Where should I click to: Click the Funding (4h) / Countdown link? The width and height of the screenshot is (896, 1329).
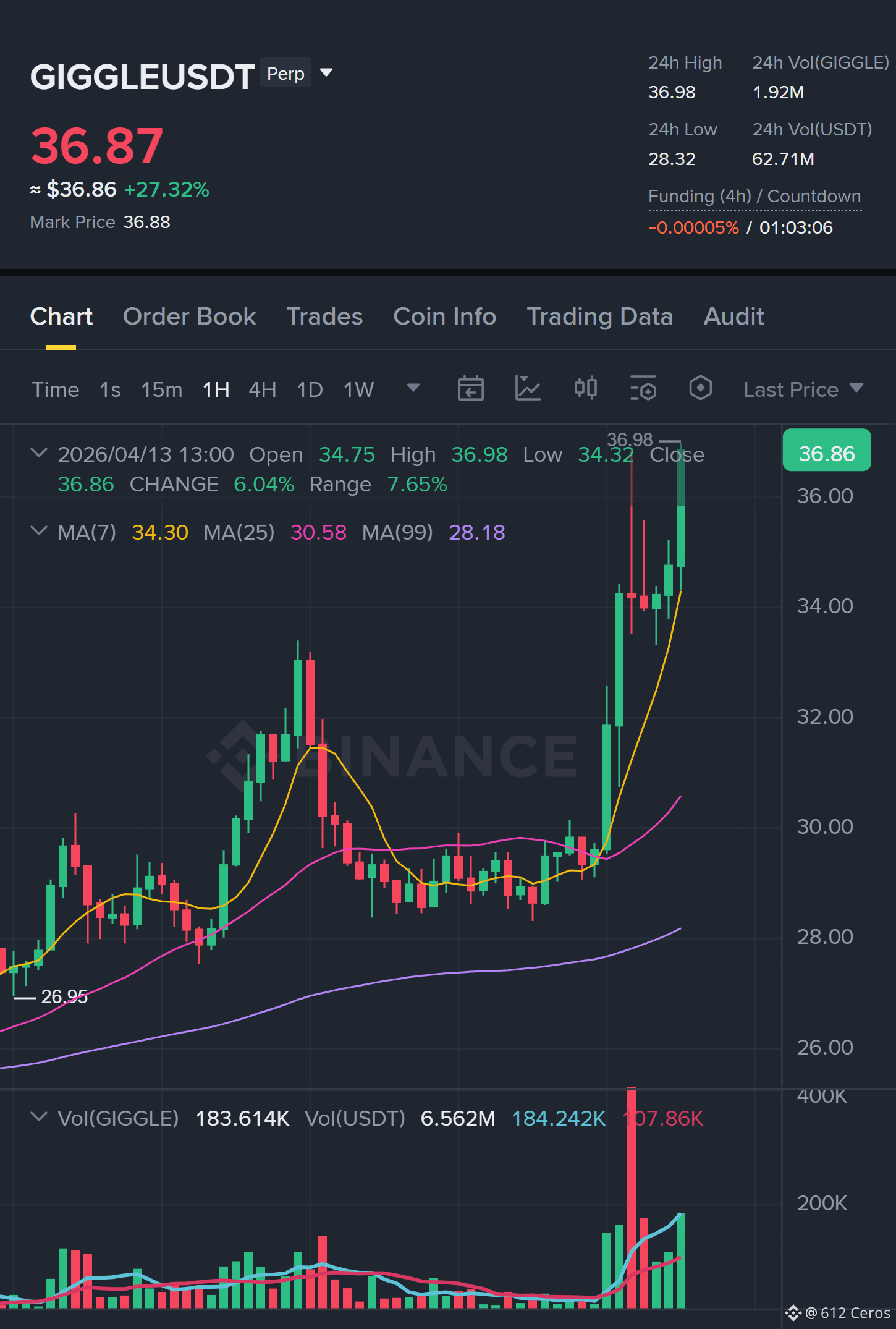(754, 197)
